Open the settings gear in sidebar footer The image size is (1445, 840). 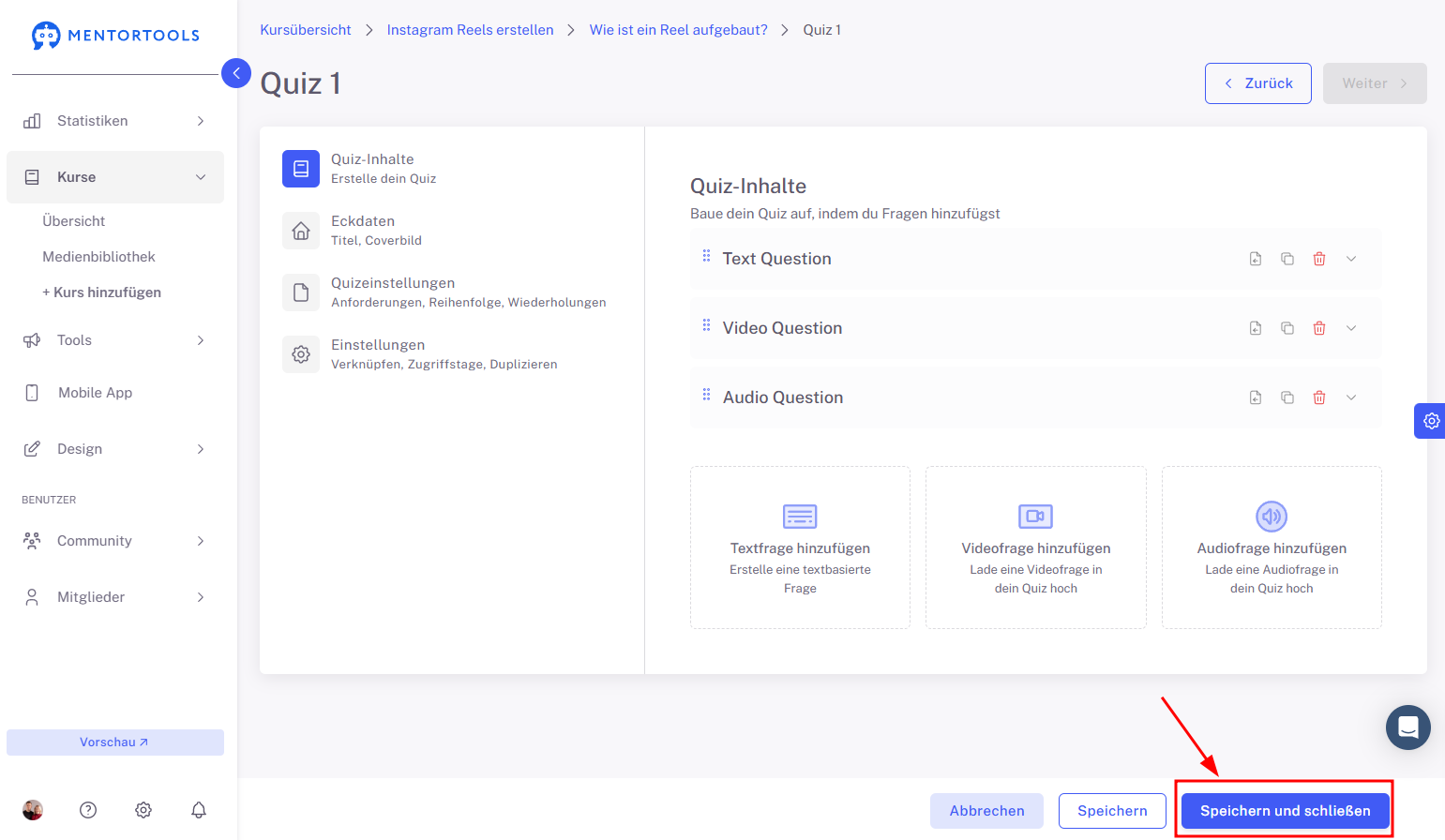(143, 810)
